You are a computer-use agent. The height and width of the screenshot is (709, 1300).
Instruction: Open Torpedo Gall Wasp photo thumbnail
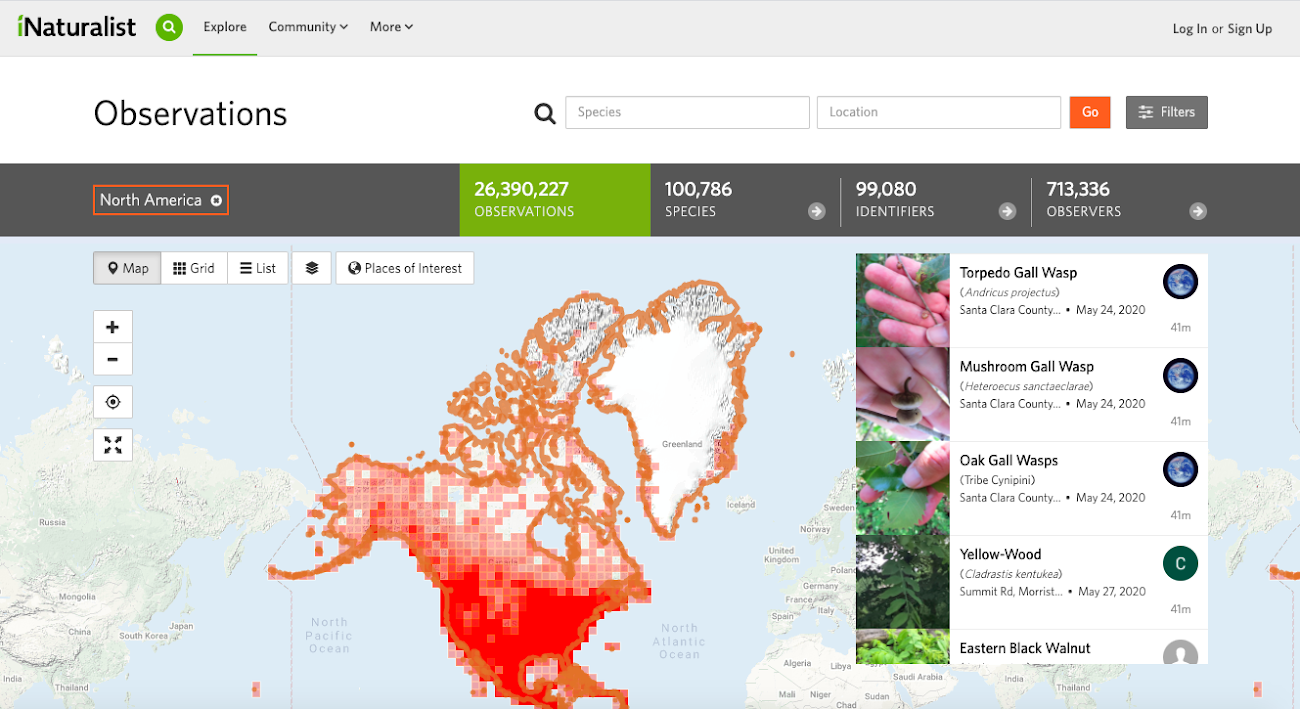(x=903, y=300)
